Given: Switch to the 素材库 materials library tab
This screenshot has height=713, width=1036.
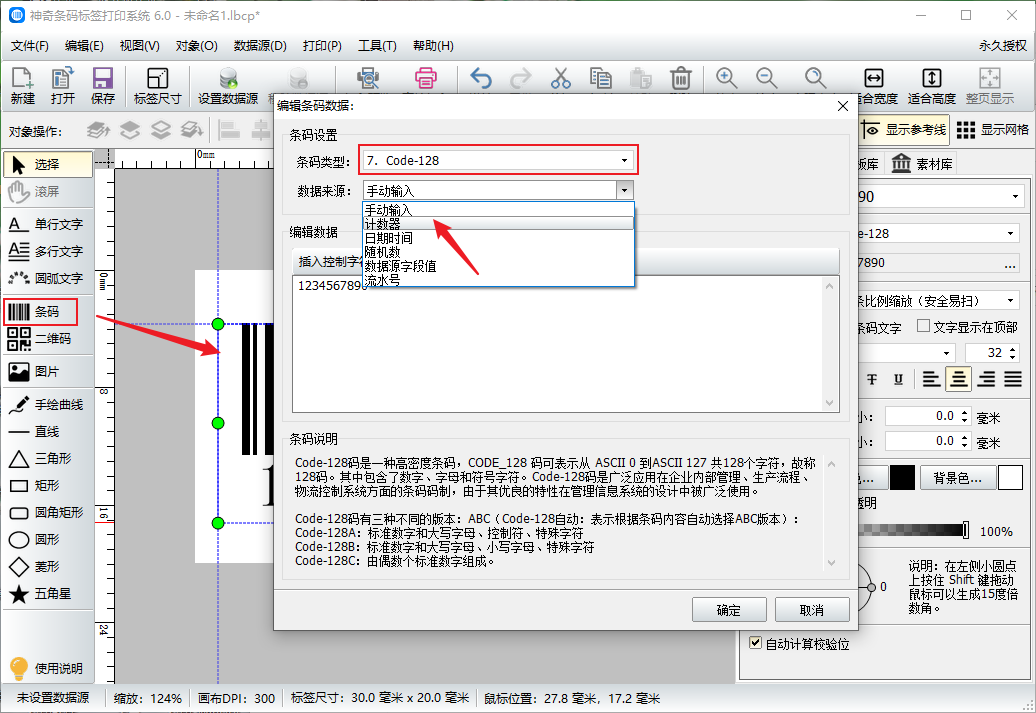Looking at the screenshot, I should [922, 164].
